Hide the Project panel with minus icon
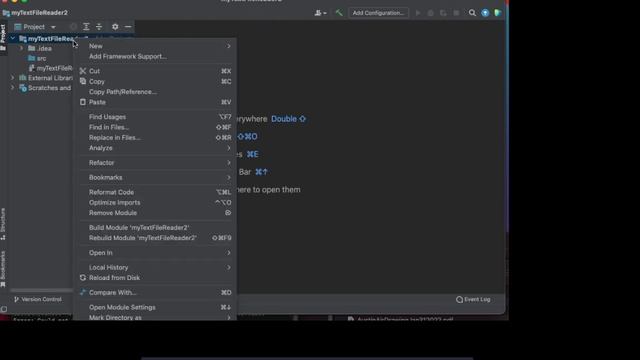The image size is (640, 360). coord(128,27)
